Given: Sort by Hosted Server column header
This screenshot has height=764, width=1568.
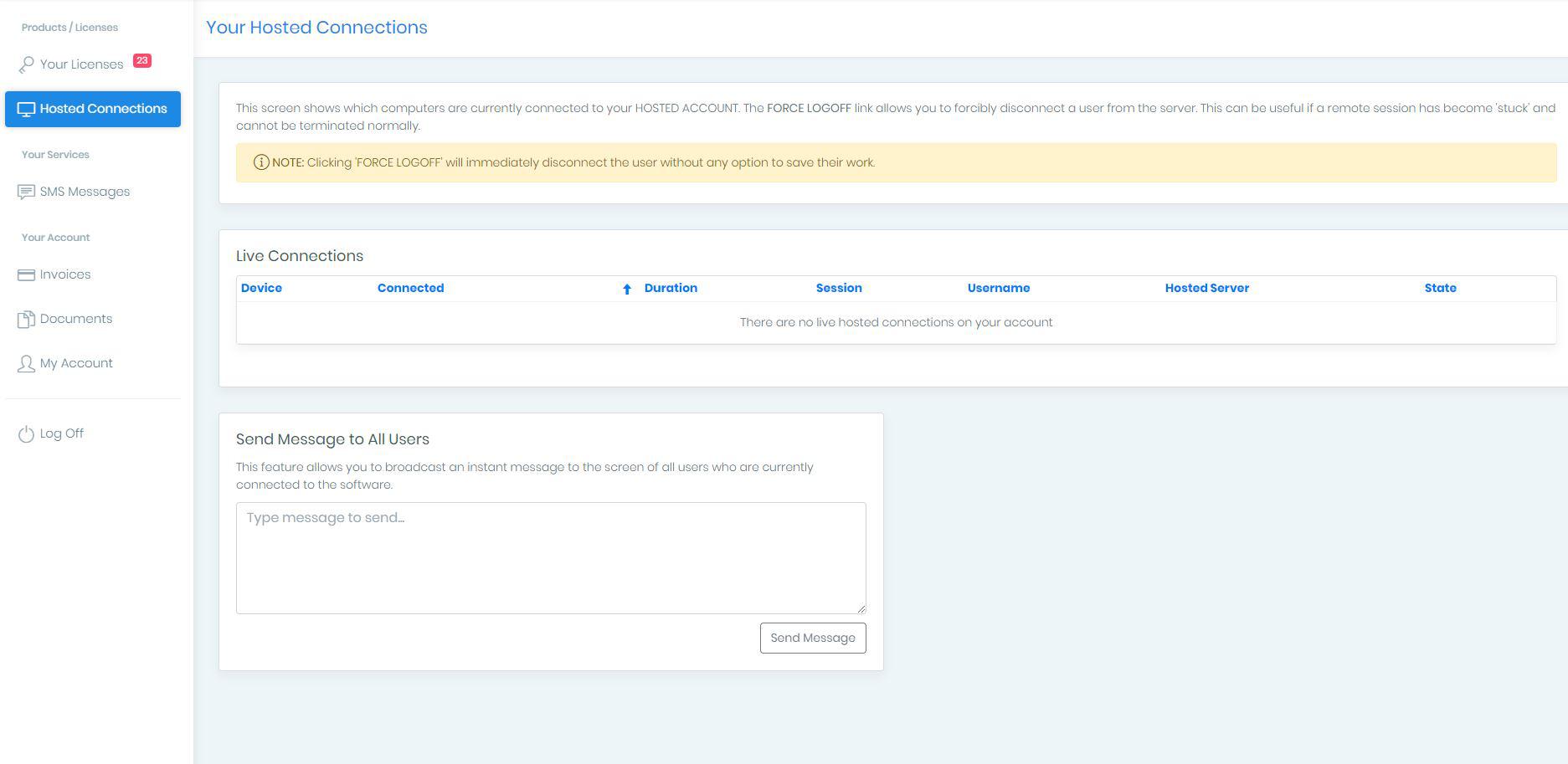Looking at the screenshot, I should pos(1206,288).
